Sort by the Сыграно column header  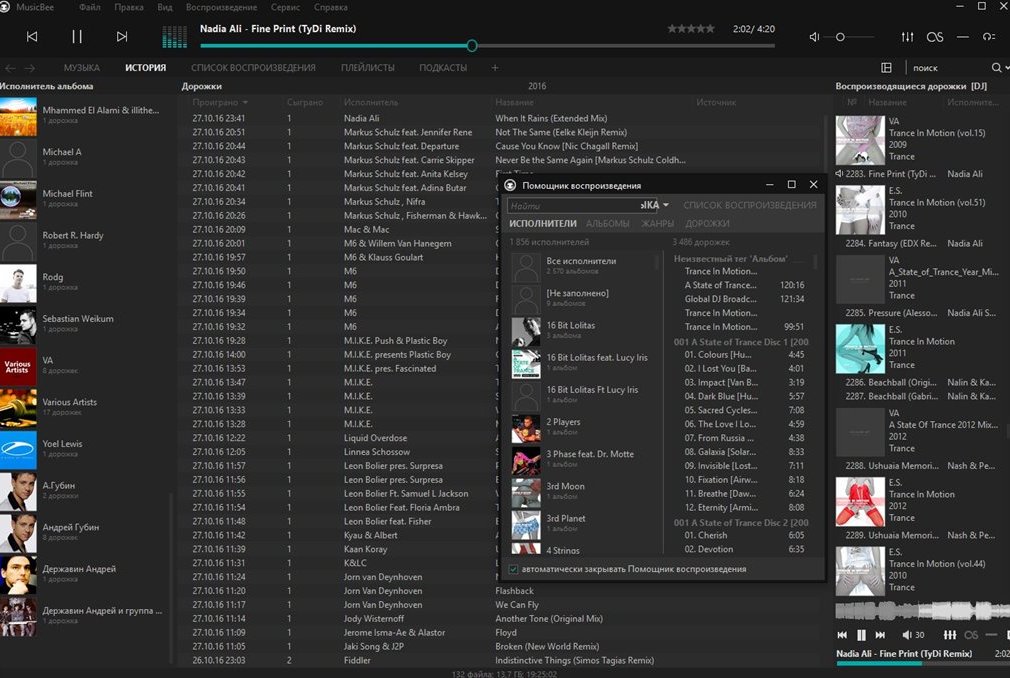[x=305, y=102]
